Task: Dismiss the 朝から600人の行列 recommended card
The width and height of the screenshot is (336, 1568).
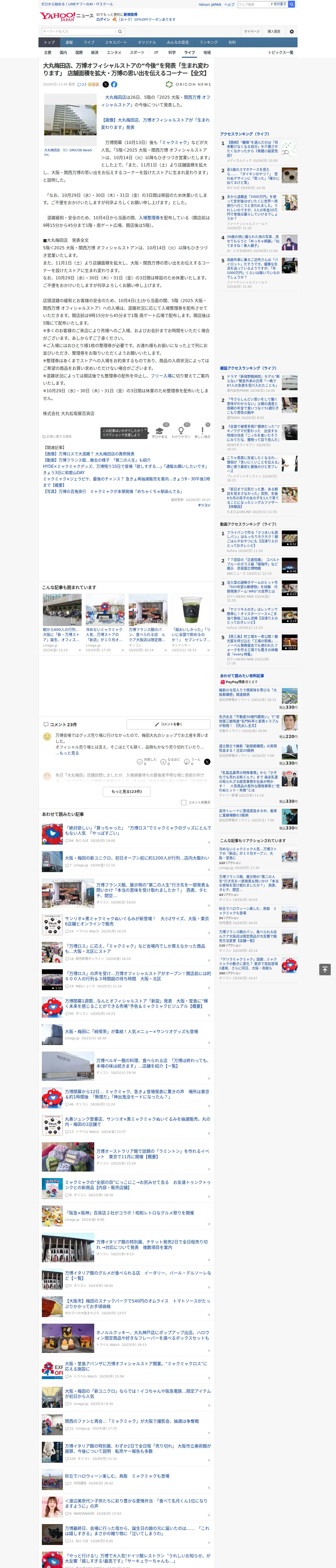Action: pos(79,650)
